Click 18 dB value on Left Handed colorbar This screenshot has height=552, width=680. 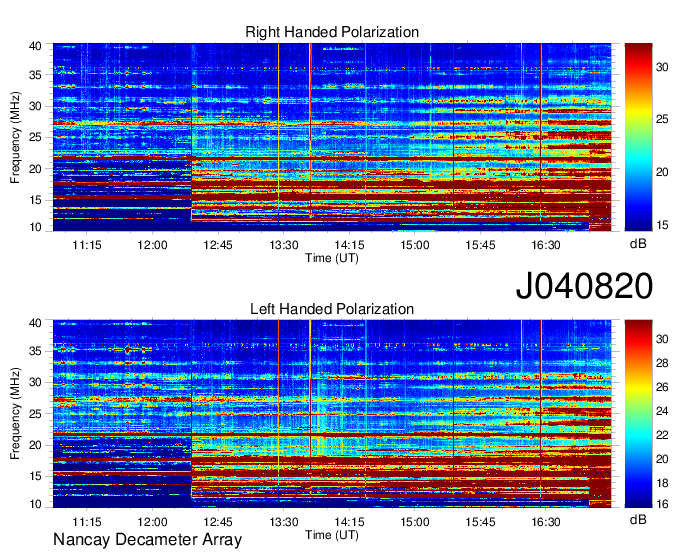[x=662, y=483]
